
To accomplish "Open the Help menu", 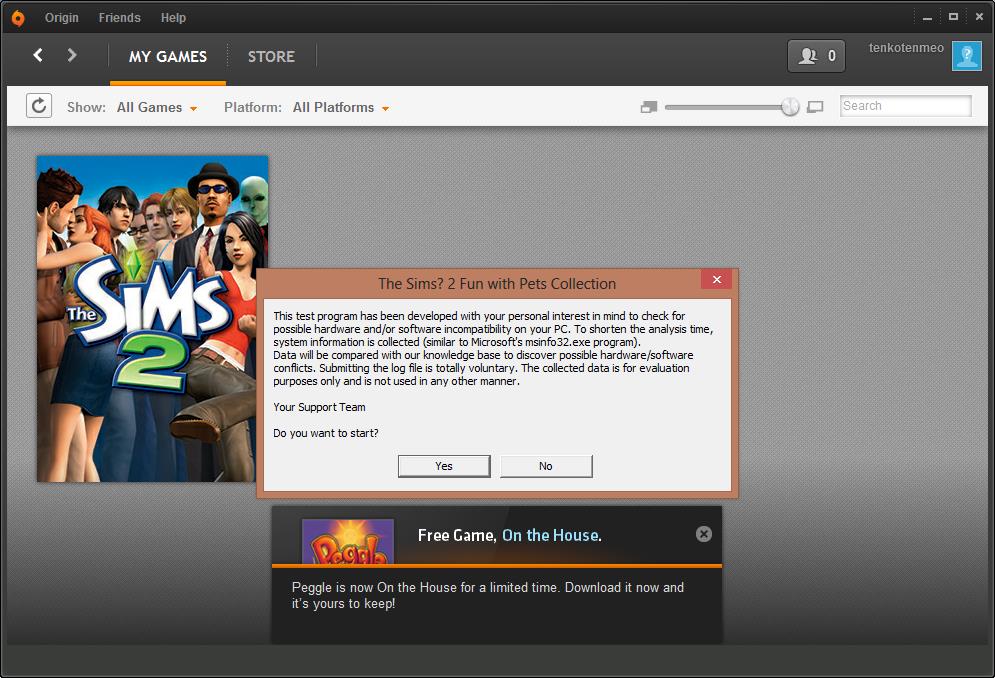I will 173,18.
